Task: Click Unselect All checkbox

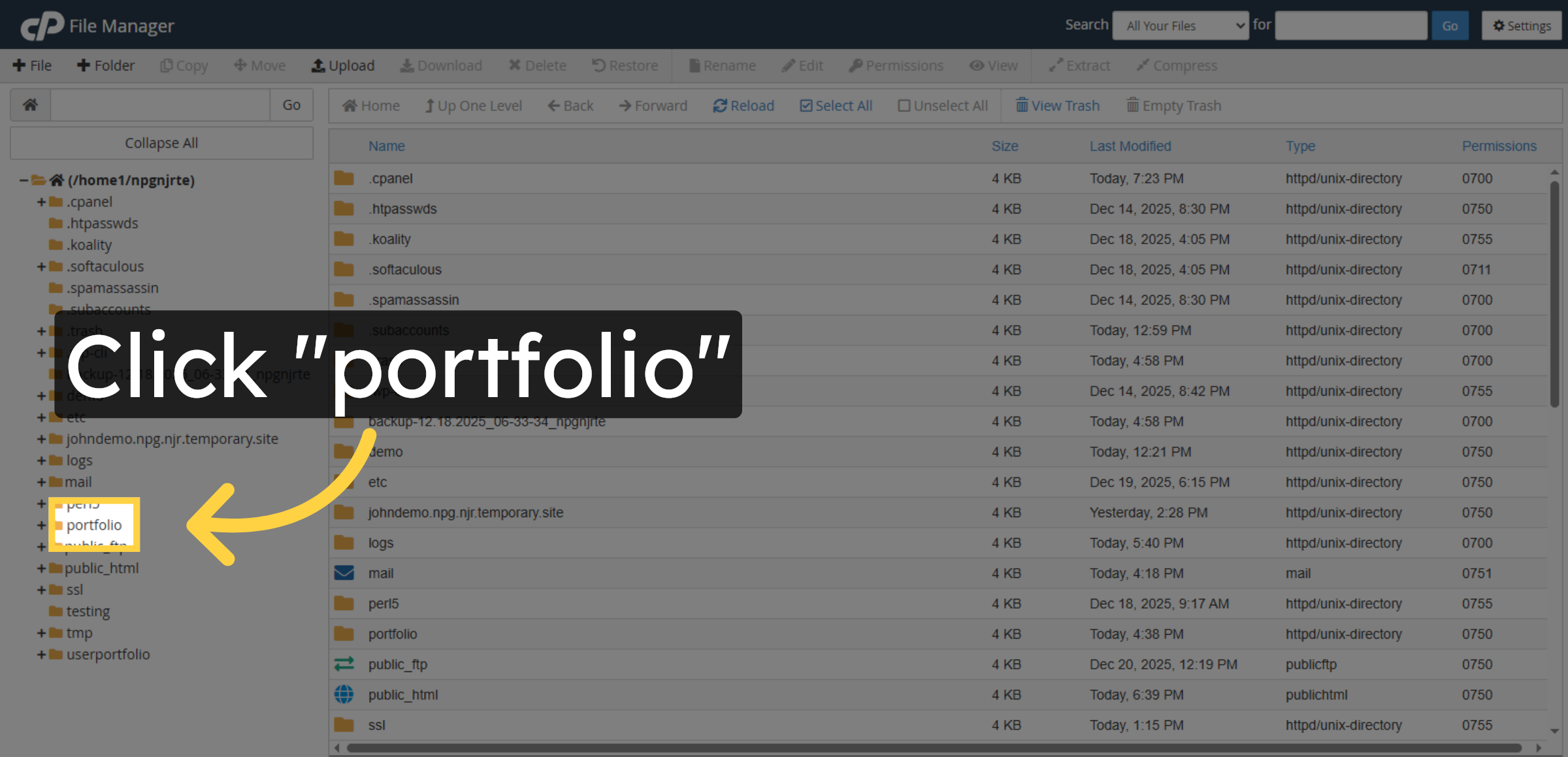Action: (905, 105)
